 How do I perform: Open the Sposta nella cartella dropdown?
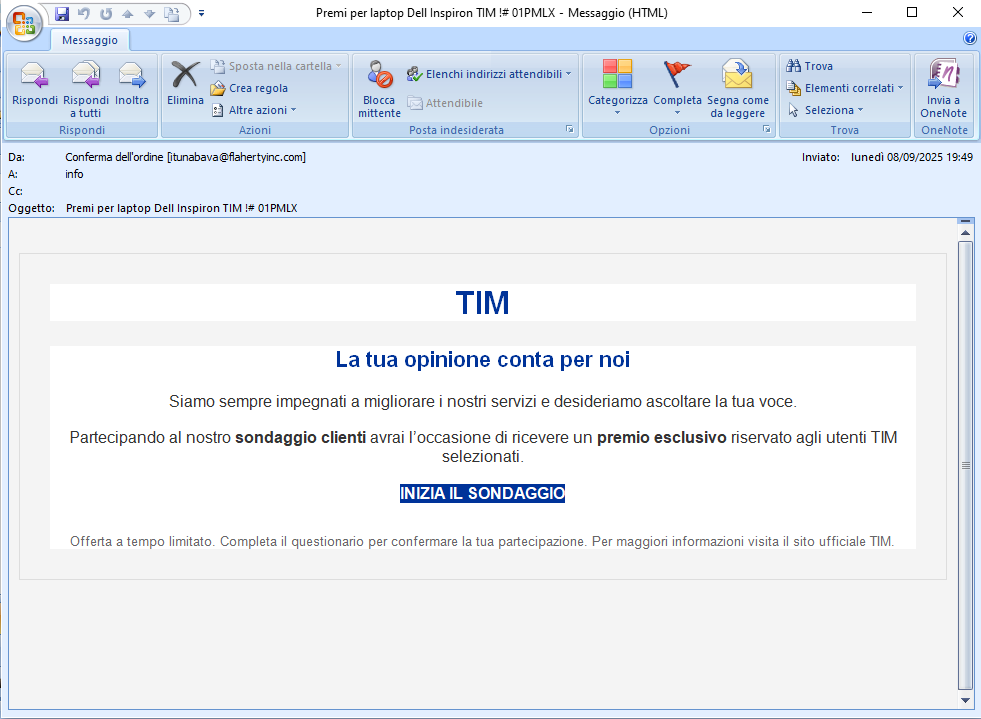[276, 66]
